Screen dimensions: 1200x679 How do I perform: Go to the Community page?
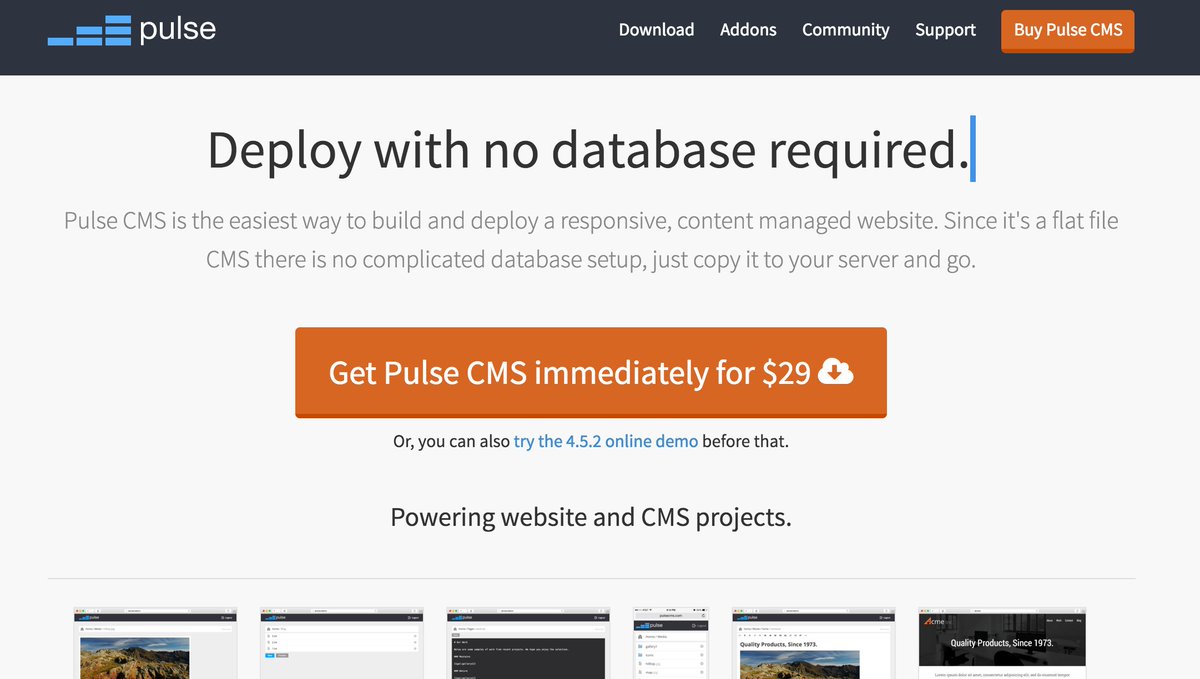coord(845,30)
